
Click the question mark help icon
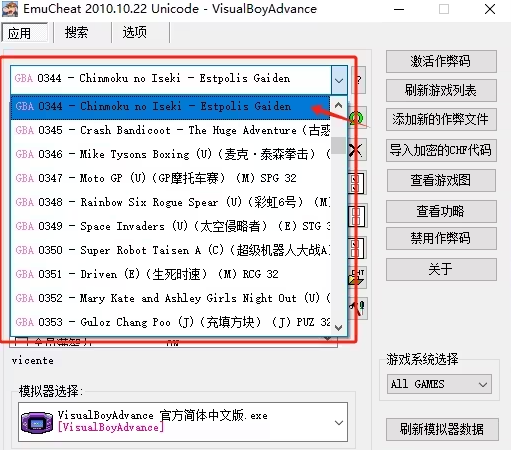coord(359,80)
